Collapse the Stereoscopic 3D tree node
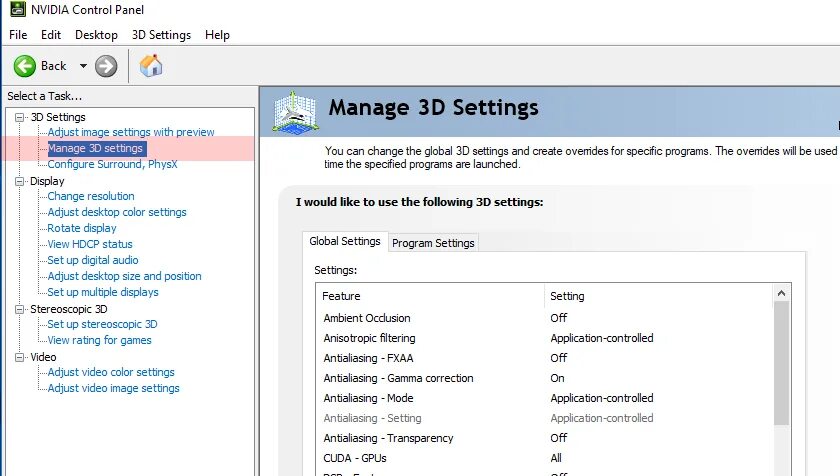The image size is (840, 476). coord(19,309)
